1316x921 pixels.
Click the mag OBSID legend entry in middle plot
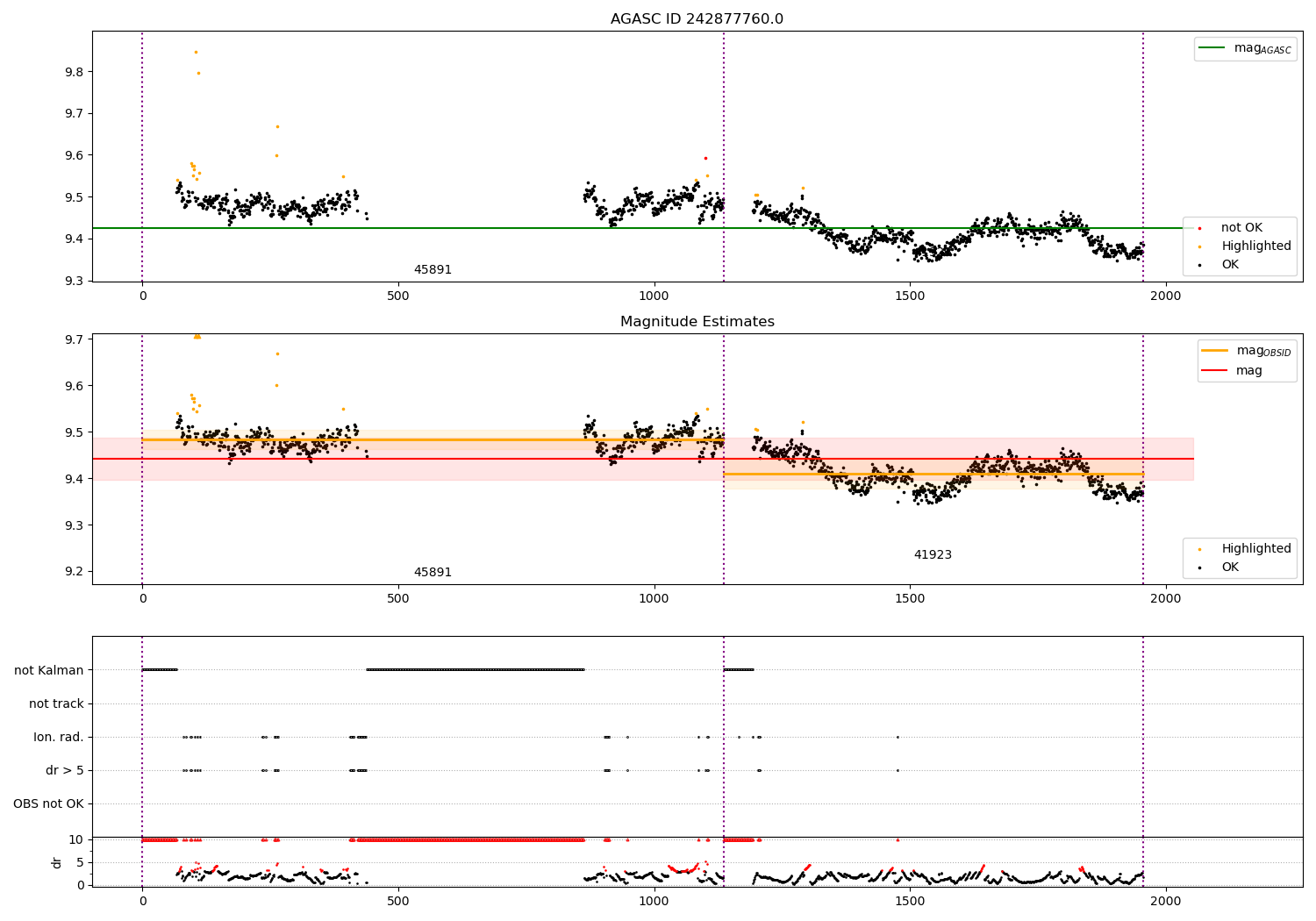1246,351
